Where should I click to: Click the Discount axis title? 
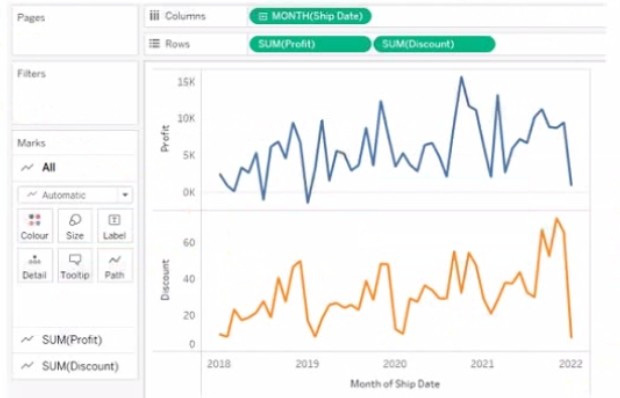(x=165, y=280)
